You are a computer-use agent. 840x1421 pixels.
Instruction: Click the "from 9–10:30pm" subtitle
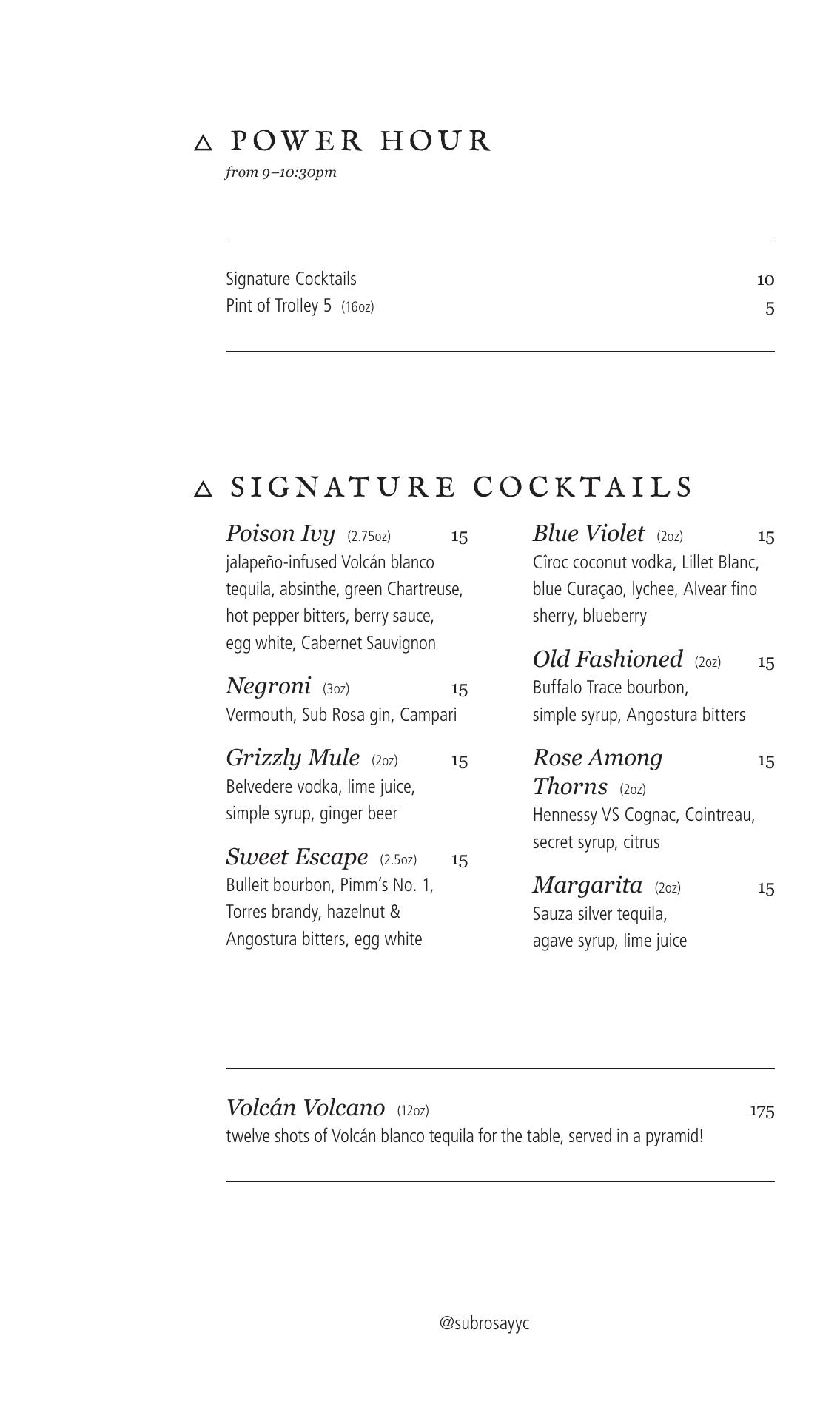(280, 172)
